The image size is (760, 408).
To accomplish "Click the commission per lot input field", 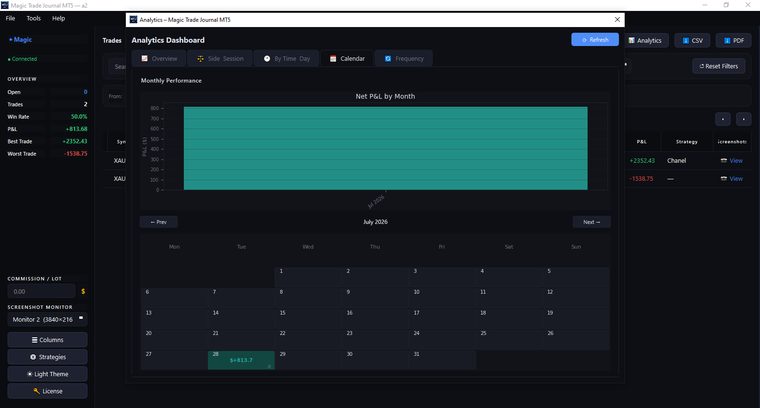I will point(41,292).
